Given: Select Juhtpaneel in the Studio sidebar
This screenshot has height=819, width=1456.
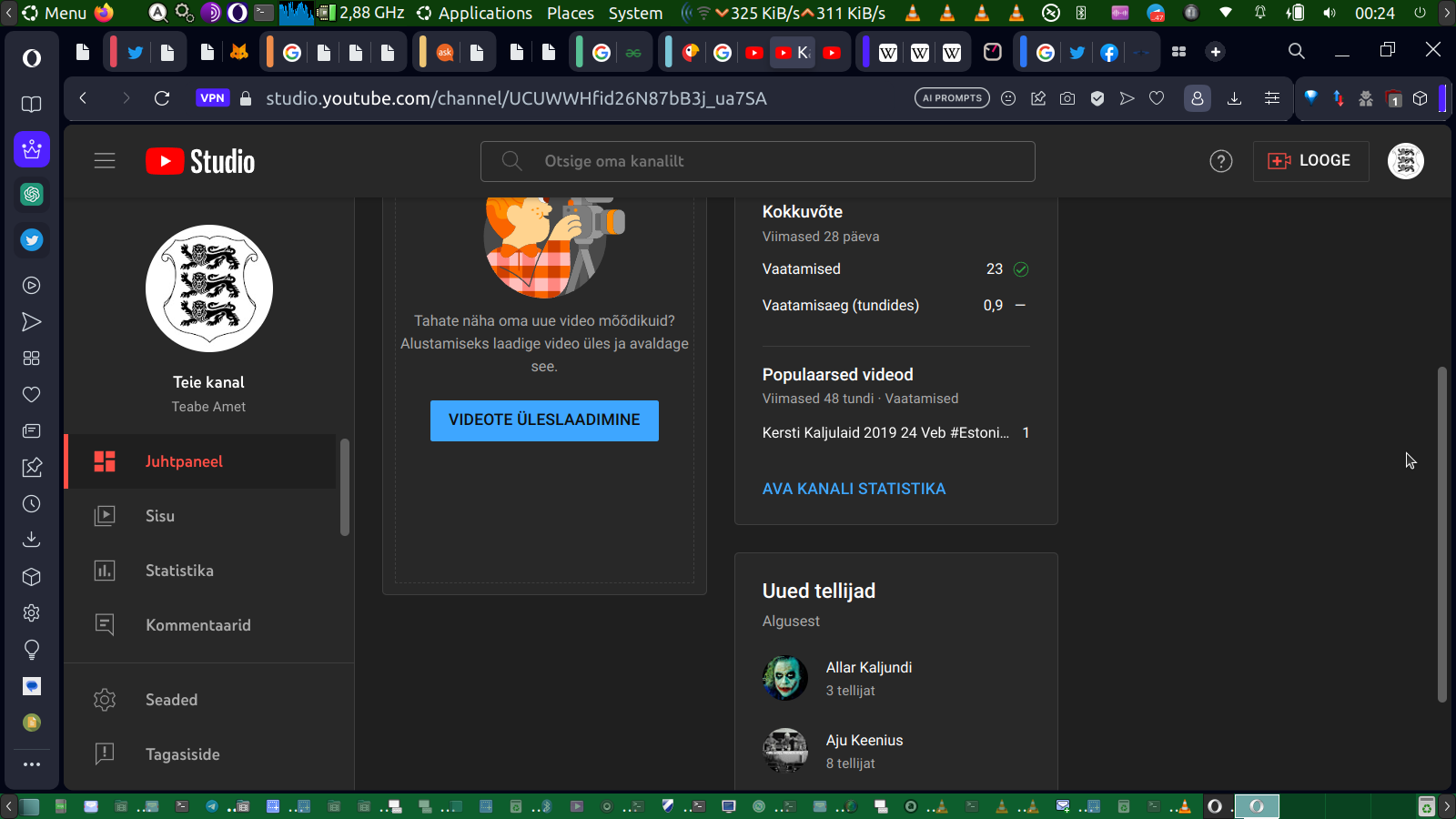Looking at the screenshot, I should pos(200,461).
